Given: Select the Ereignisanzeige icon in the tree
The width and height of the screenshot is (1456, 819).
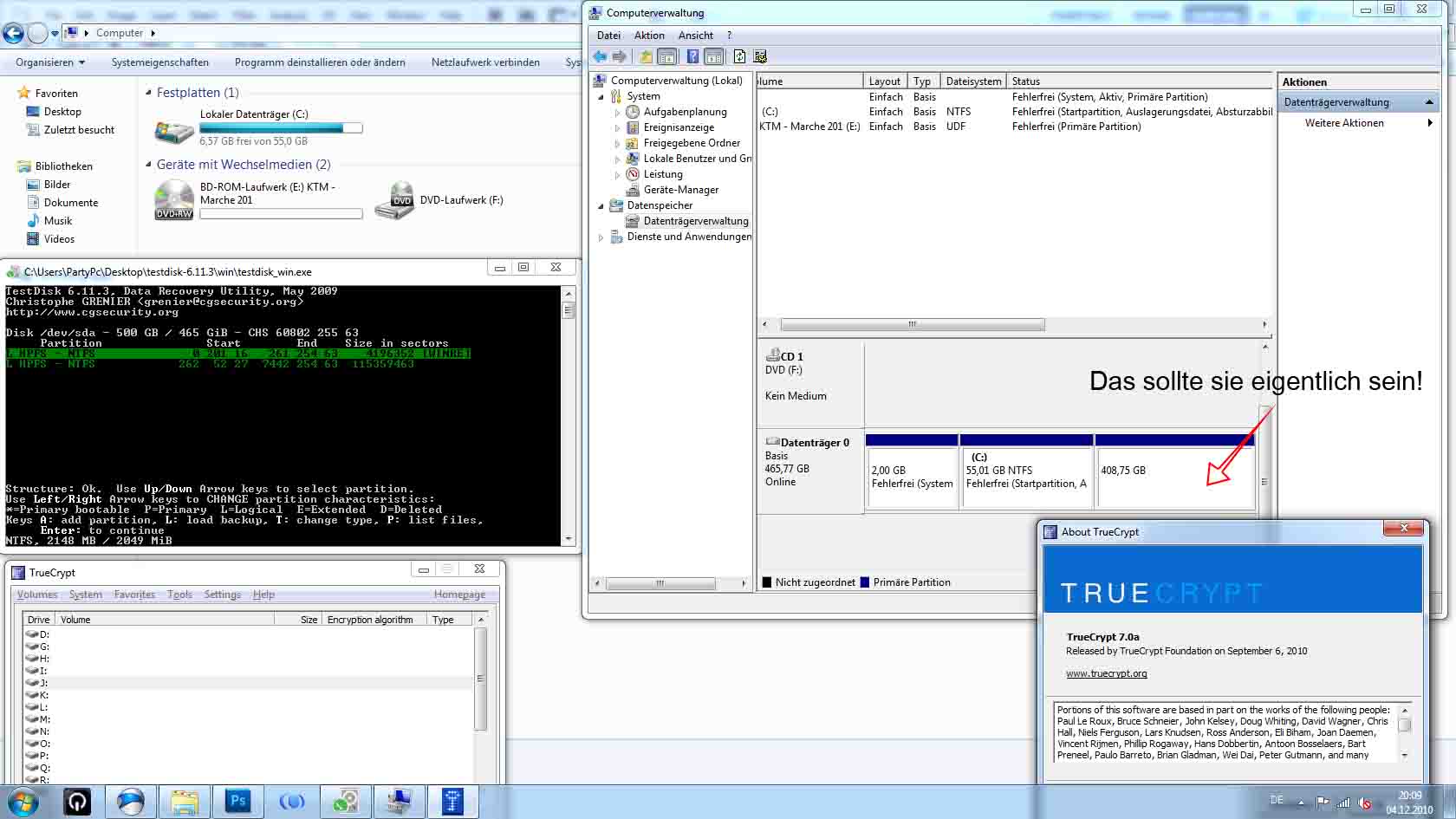Looking at the screenshot, I should pyautogui.click(x=633, y=127).
